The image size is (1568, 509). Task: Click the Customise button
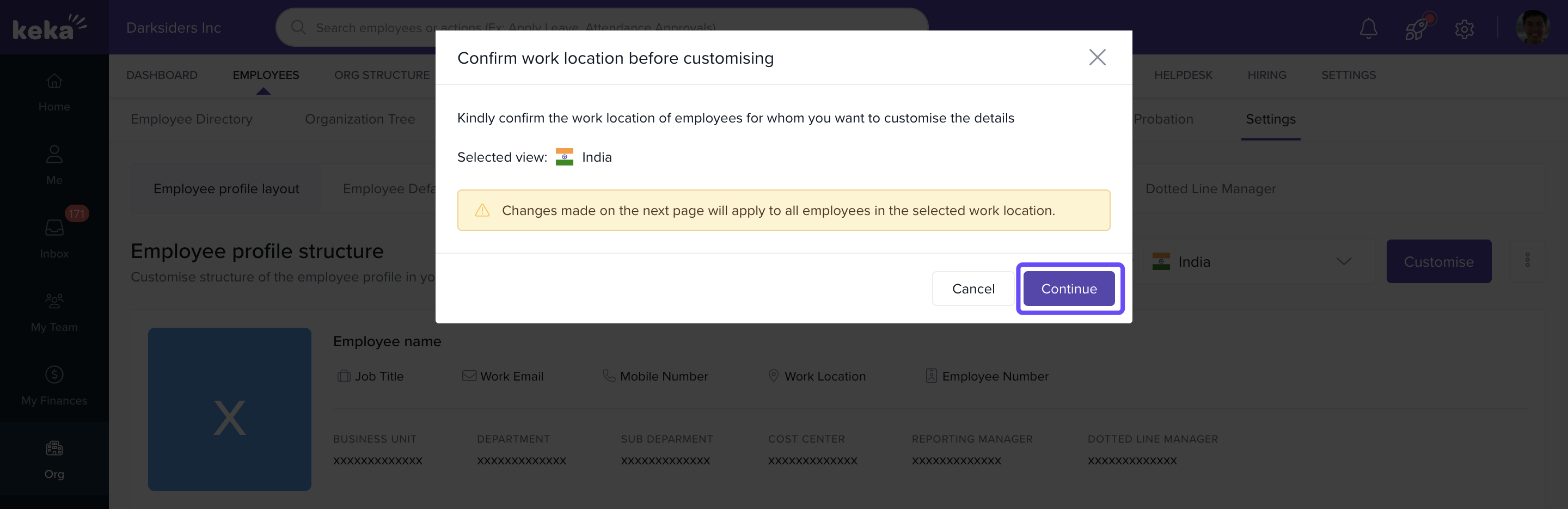(1438, 262)
